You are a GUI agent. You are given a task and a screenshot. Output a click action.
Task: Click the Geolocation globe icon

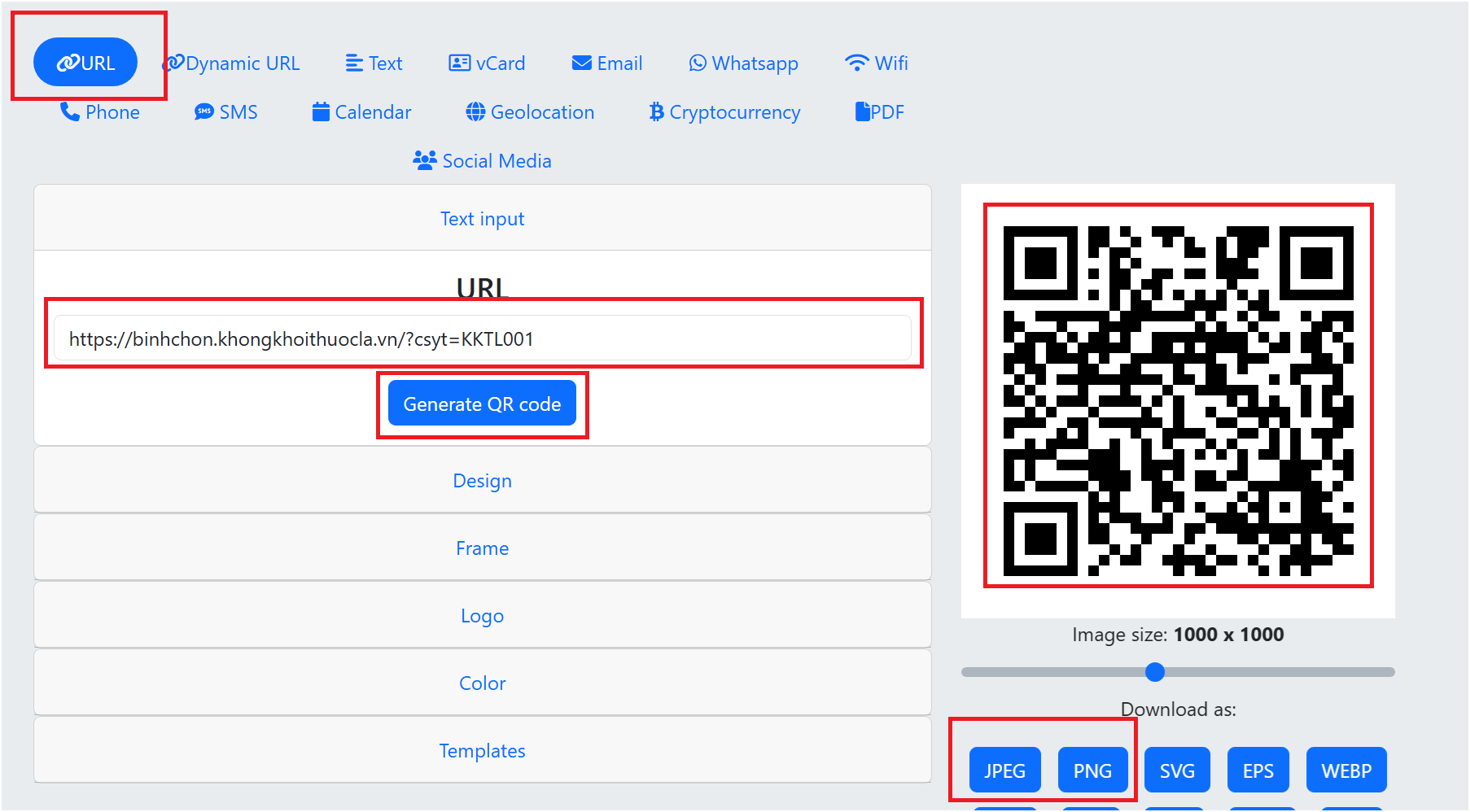475,111
